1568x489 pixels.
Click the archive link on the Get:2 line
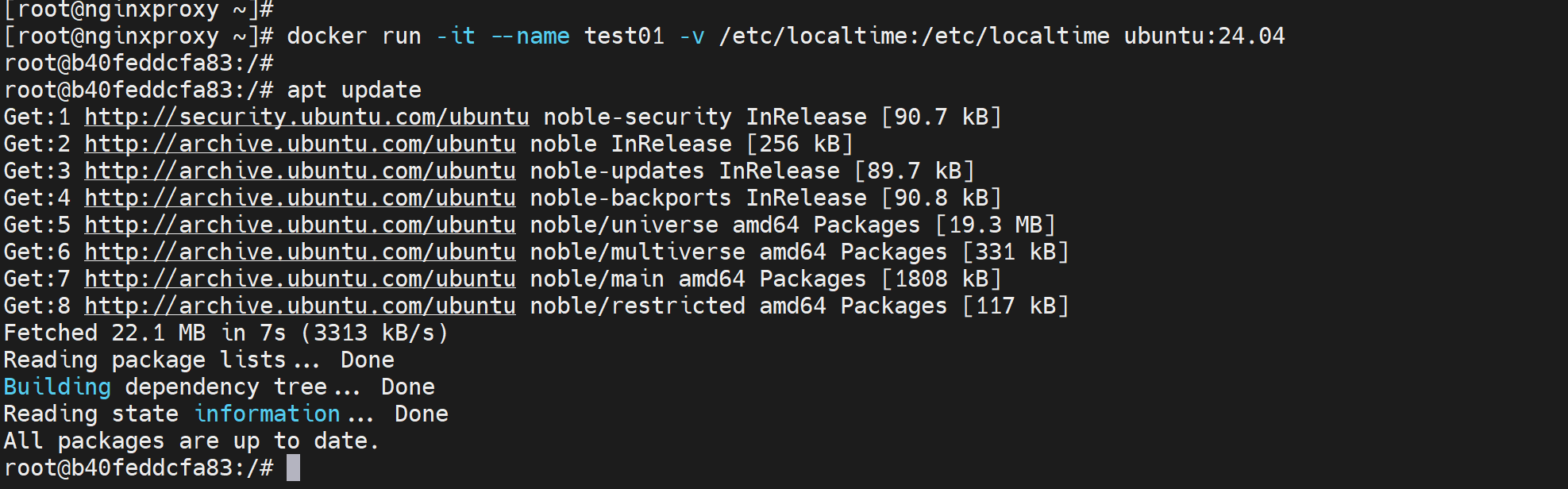(300, 144)
